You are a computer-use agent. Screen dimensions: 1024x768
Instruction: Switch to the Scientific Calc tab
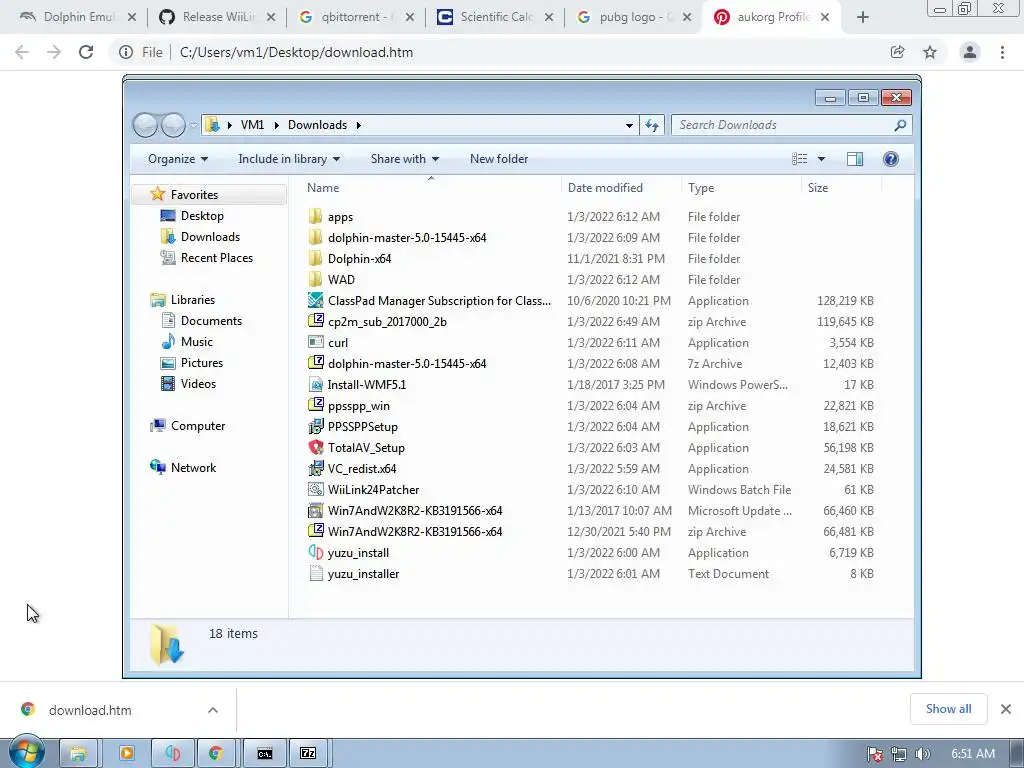(x=496, y=17)
